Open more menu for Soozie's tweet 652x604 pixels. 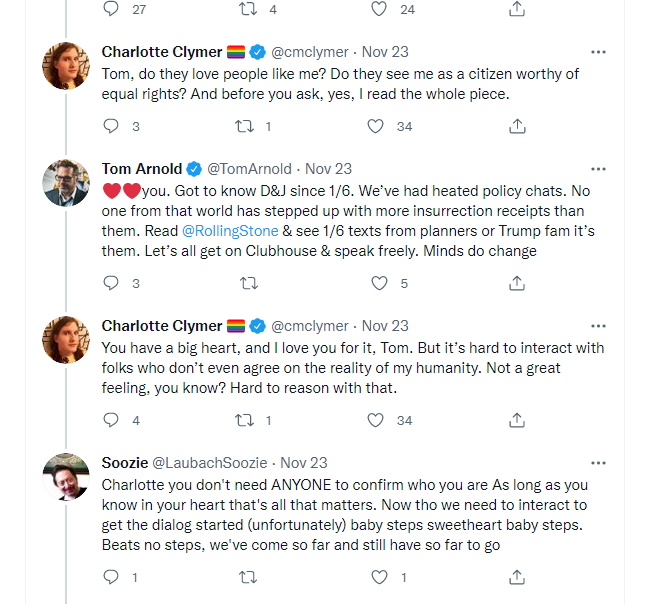598,463
